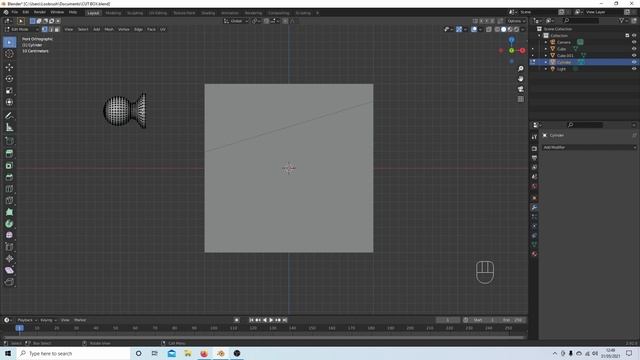The width and height of the screenshot is (640, 360).
Task: Switch perspective/orthographic grid icon
Action: coord(520,99)
